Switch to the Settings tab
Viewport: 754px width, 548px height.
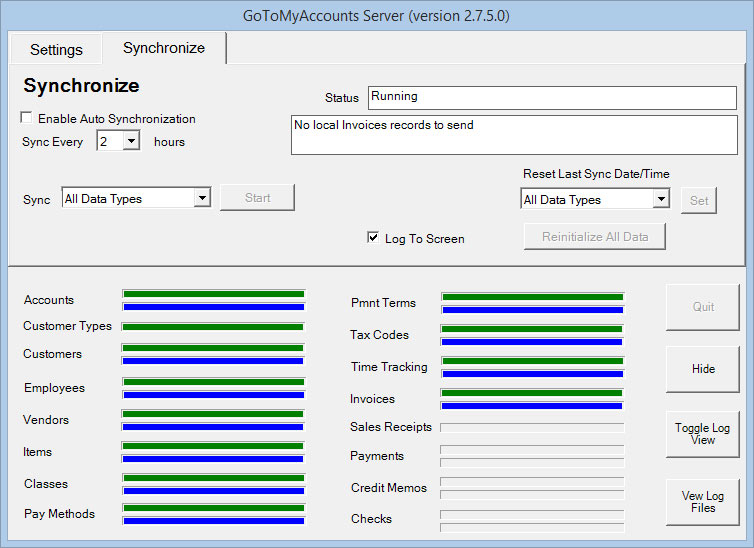tap(56, 49)
